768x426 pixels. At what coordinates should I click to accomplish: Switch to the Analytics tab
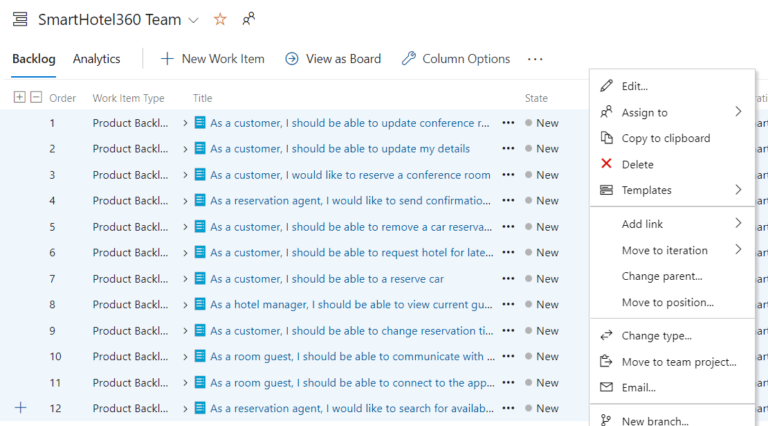tap(96, 59)
